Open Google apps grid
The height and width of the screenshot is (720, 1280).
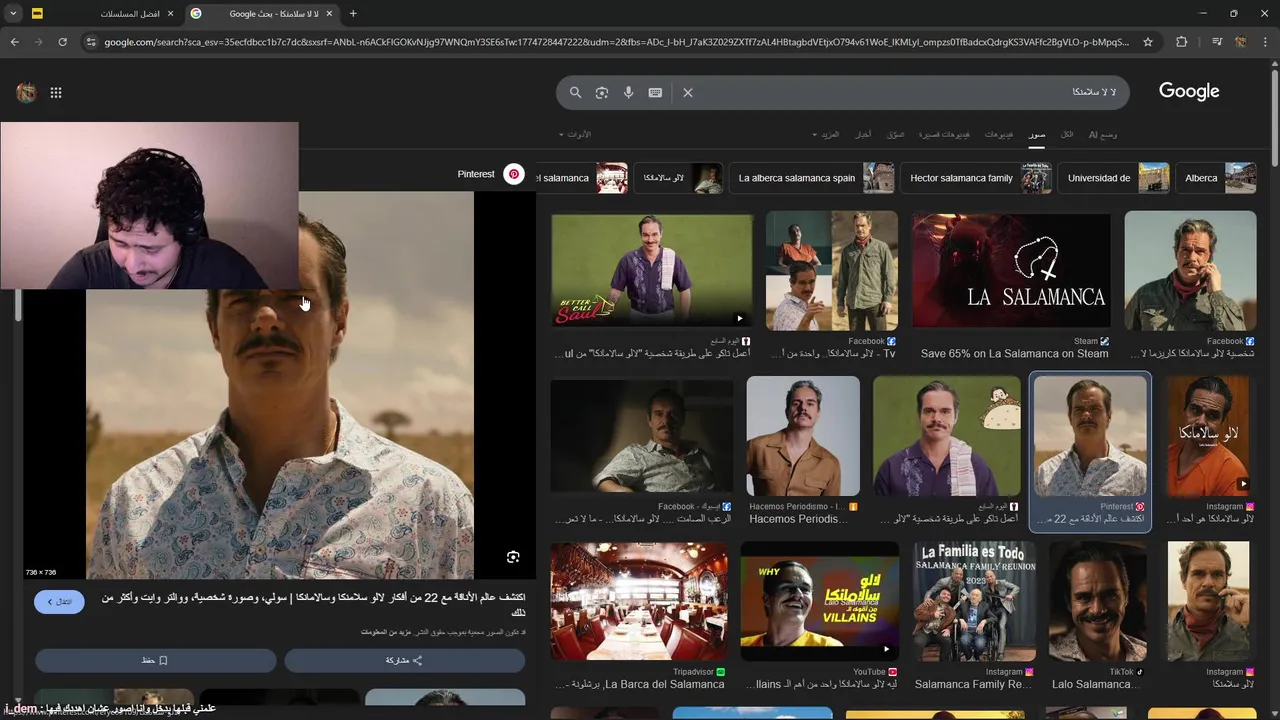pyautogui.click(x=56, y=93)
